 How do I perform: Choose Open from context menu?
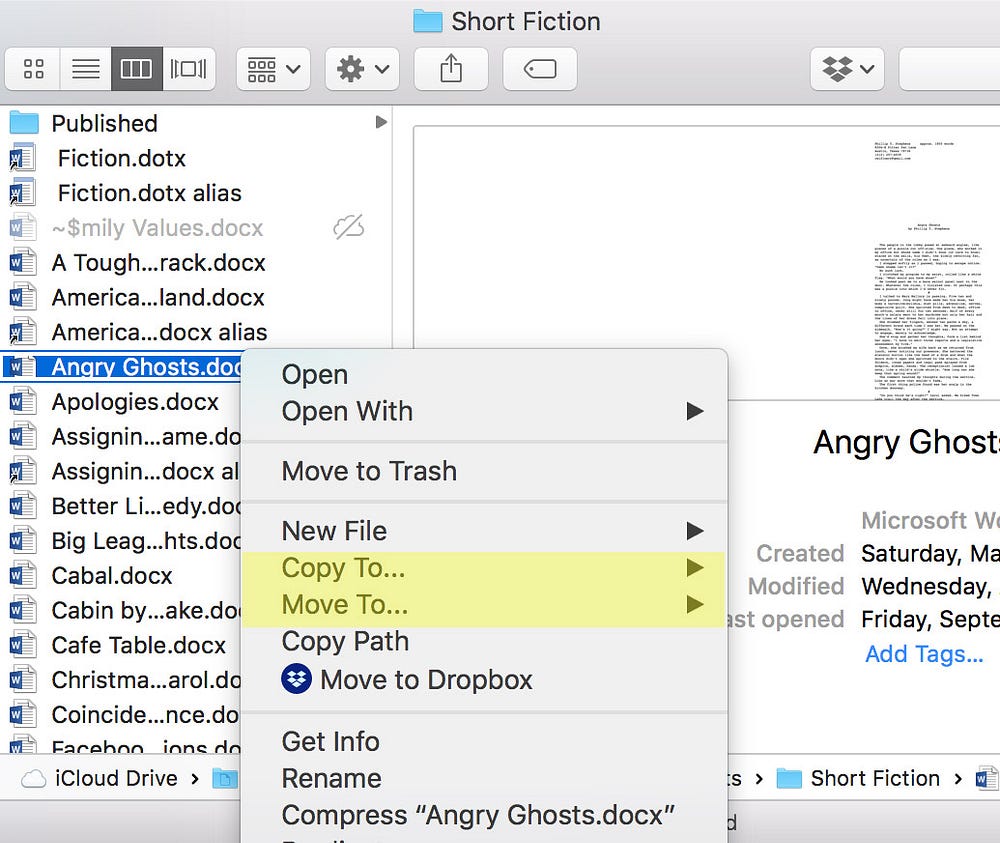485,374
